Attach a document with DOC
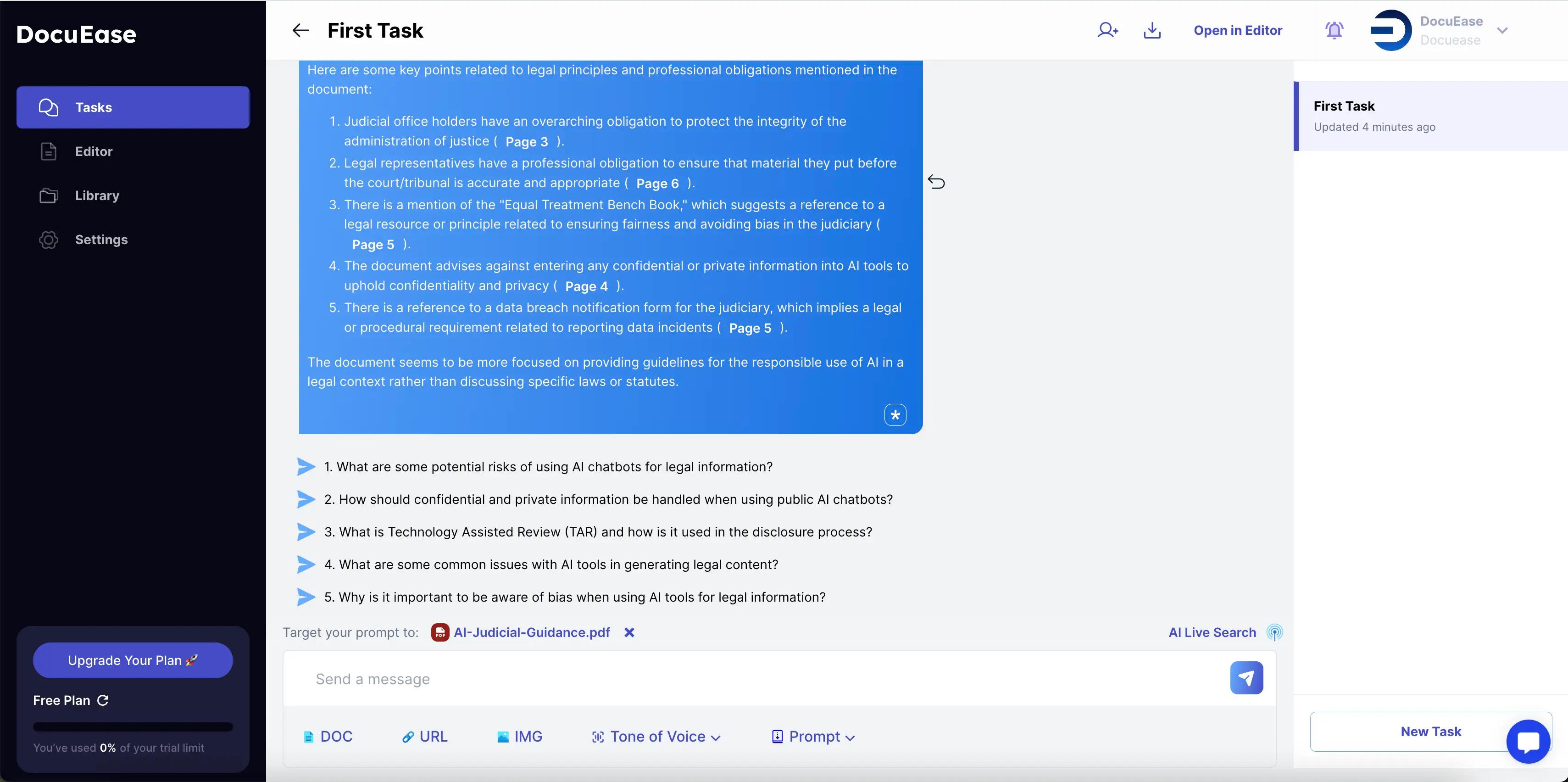This screenshot has height=782, width=1568. (x=328, y=736)
